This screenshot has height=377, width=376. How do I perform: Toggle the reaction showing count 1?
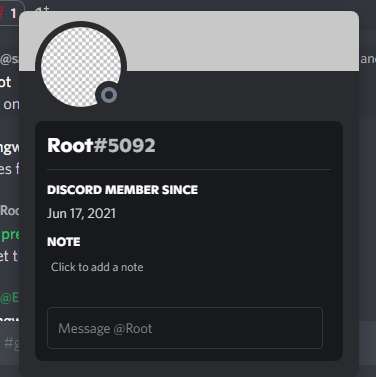click(9, 13)
